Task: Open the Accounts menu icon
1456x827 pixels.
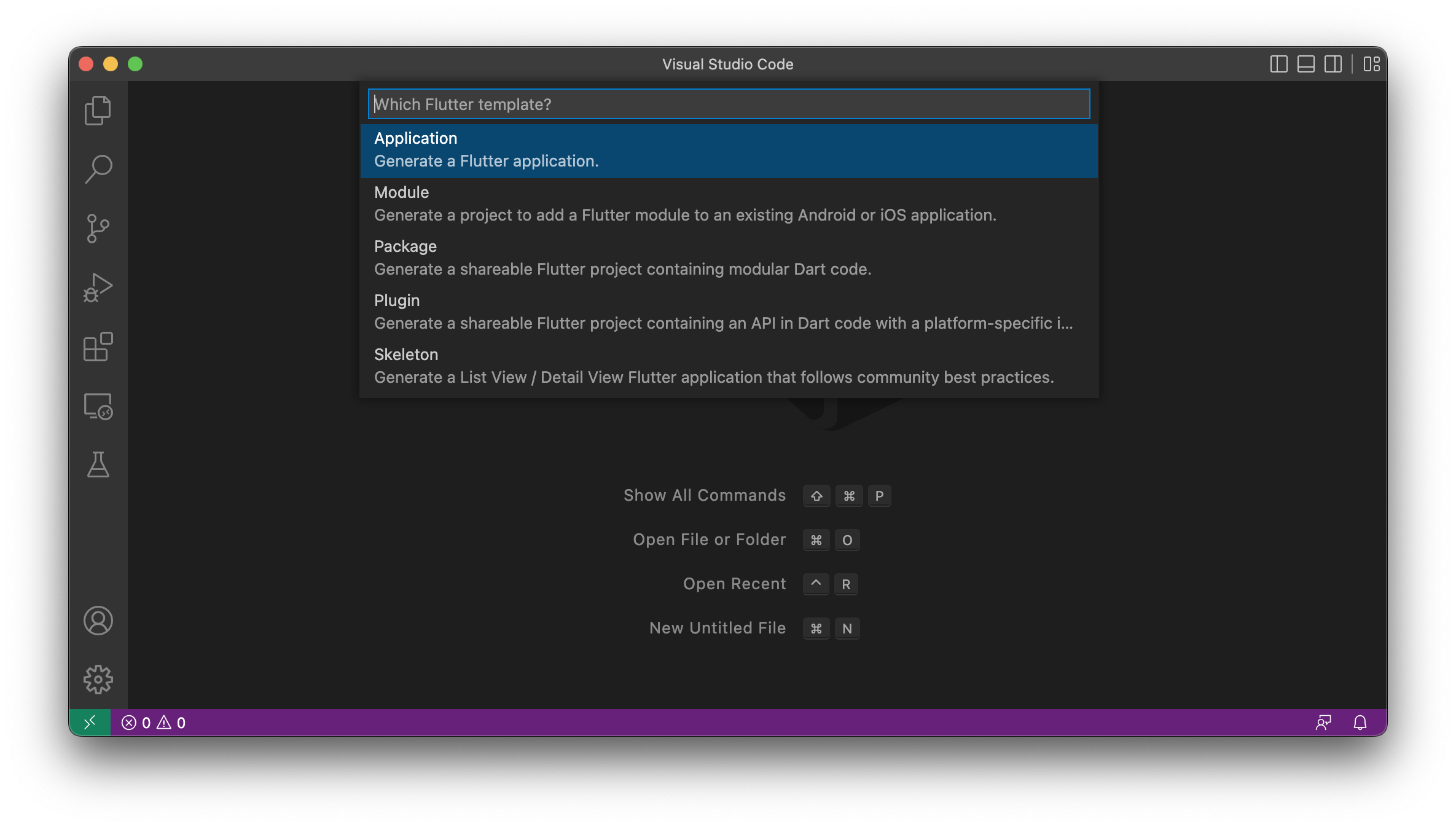Action: (x=98, y=621)
